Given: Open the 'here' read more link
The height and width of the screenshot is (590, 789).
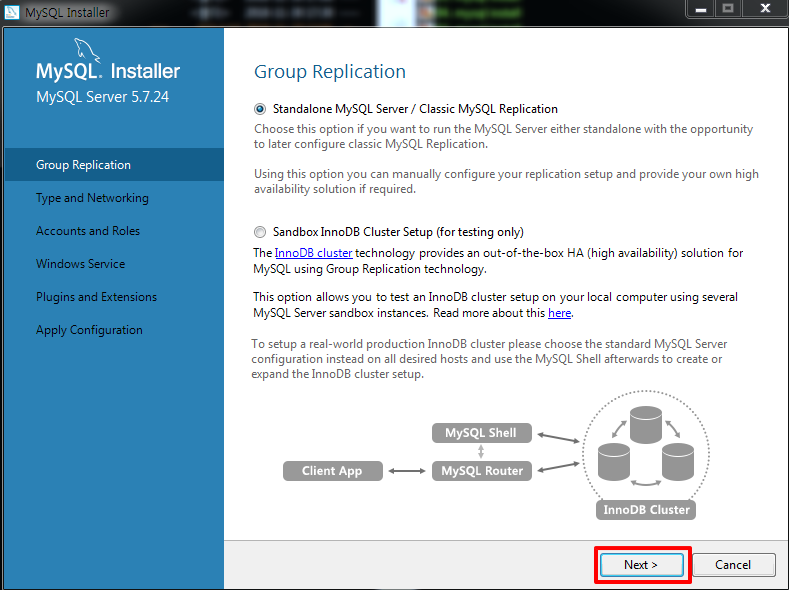Looking at the screenshot, I should 559,313.
